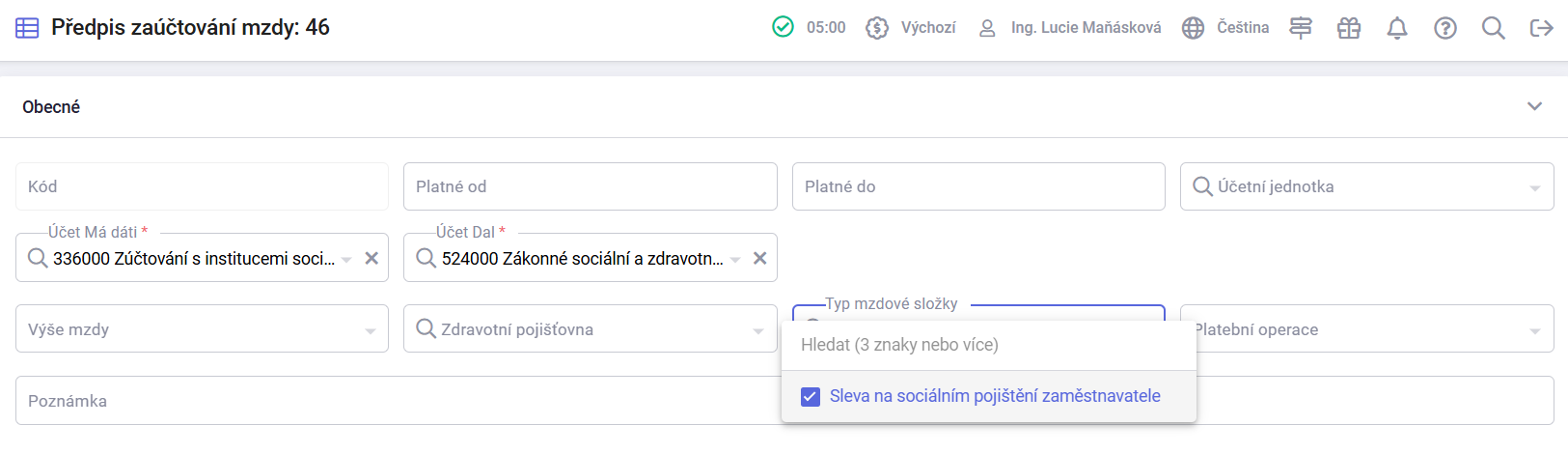Open the Účet Dal dropdown arrow
The image size is (1568, 454).
point(735,259)
